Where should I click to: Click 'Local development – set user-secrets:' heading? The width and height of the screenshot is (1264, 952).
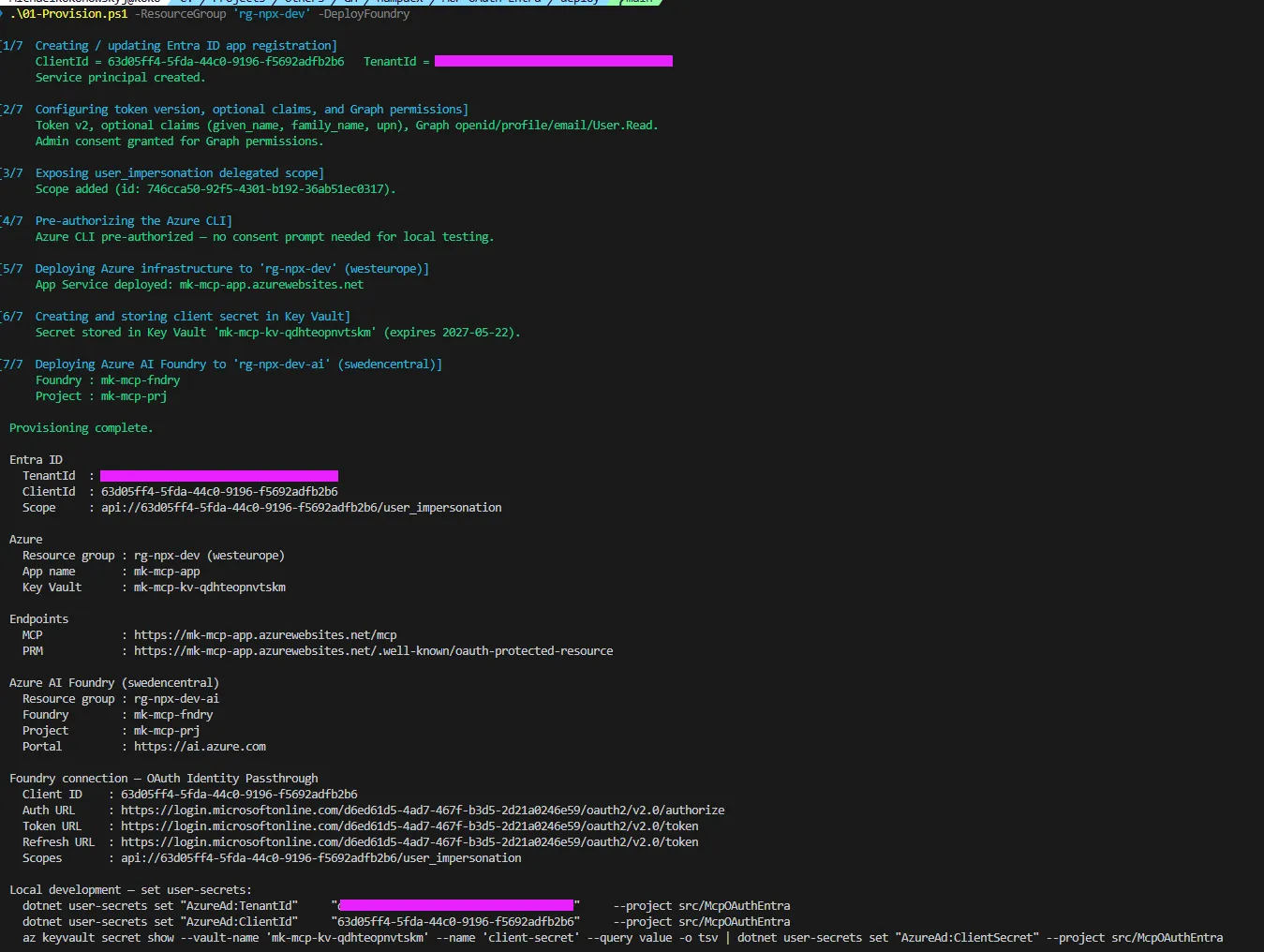point(130,890)
